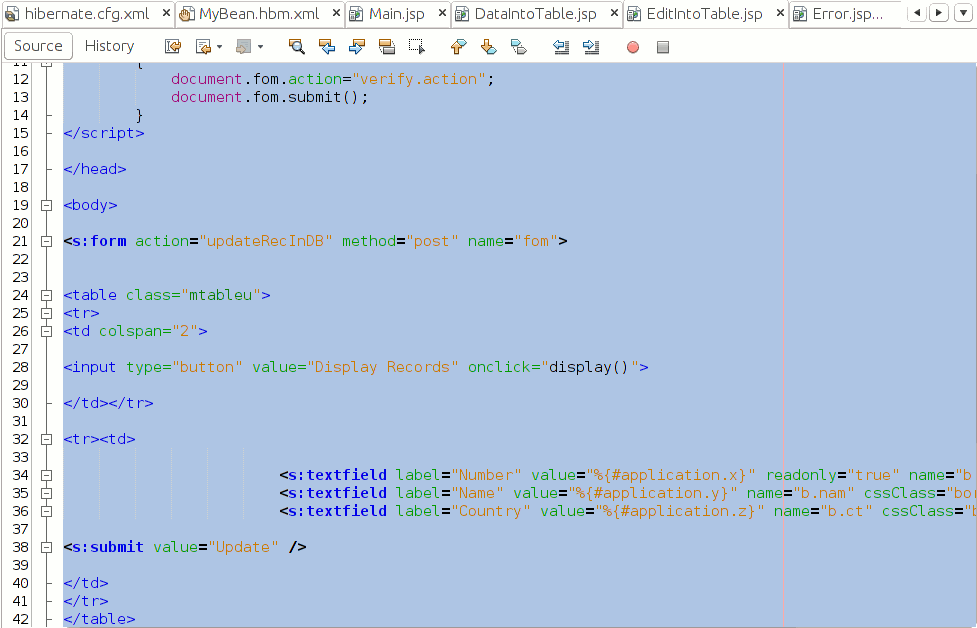This screenshot has width=977, height=628.
Task: Click the display() onclick handler text
Action: [x=589, y=367]
